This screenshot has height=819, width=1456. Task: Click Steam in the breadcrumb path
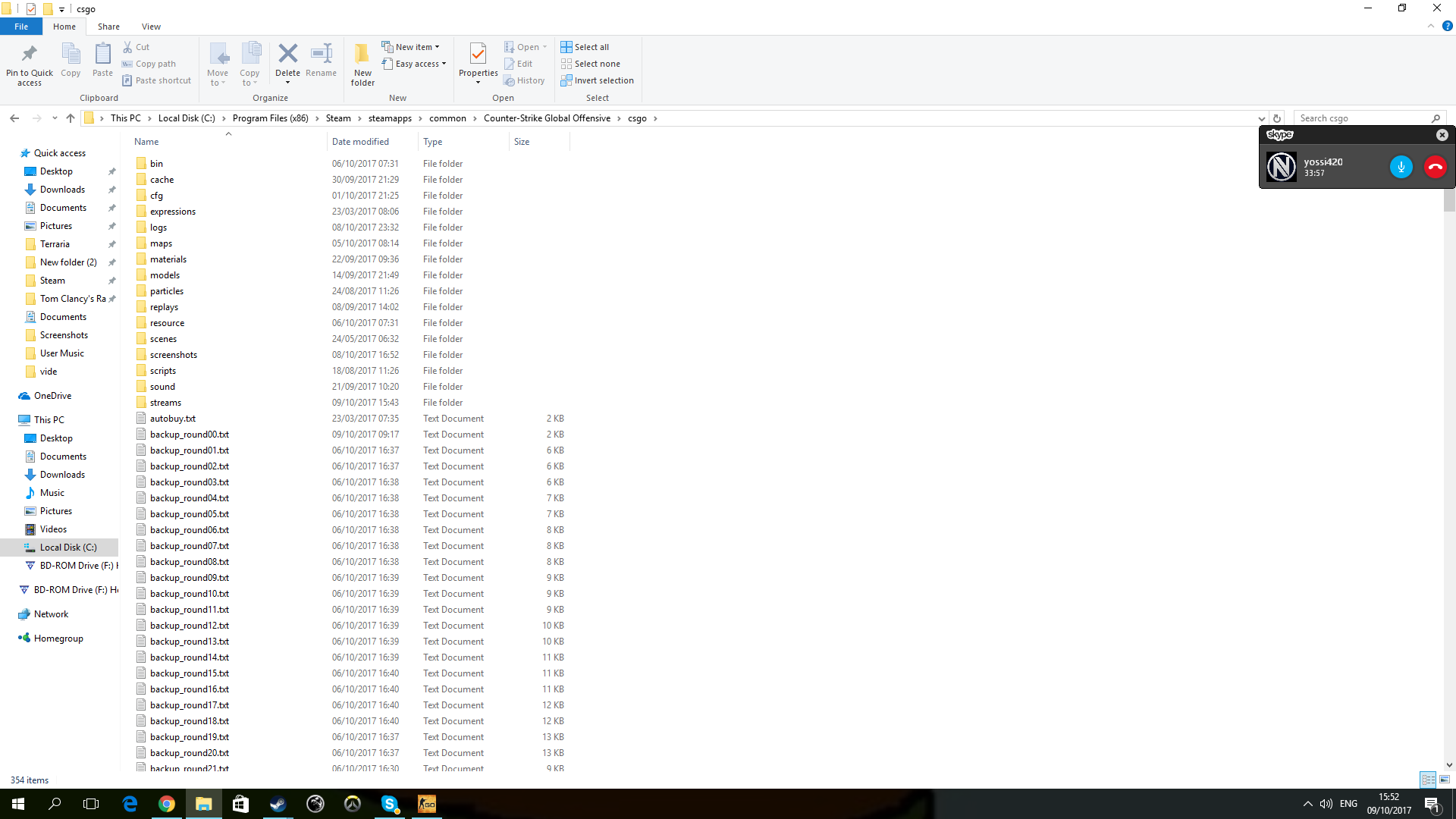click(x=338, y=118)
